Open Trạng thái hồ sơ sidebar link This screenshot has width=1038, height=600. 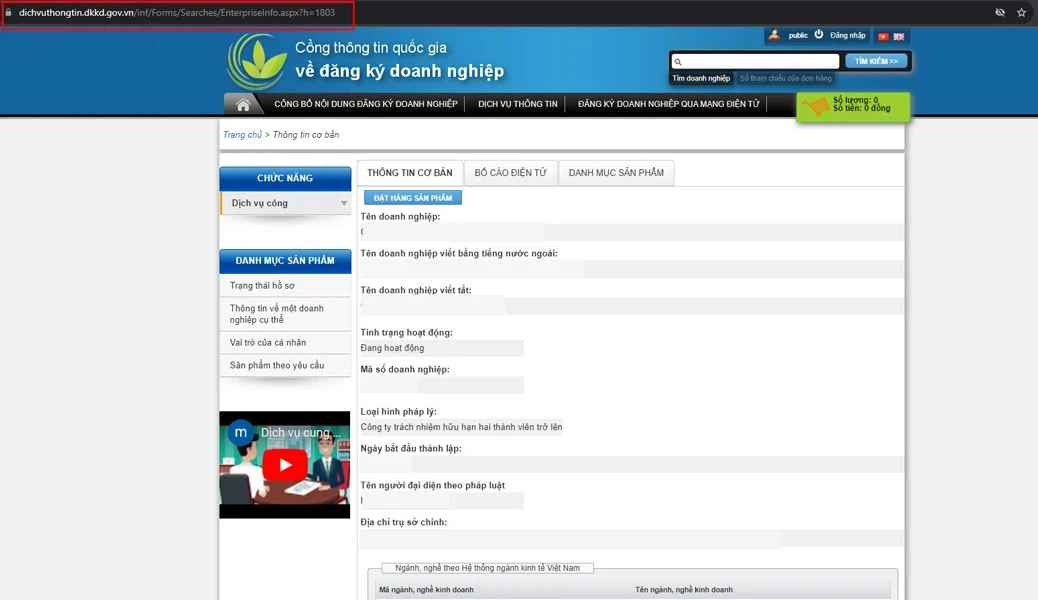pos(262,286)
